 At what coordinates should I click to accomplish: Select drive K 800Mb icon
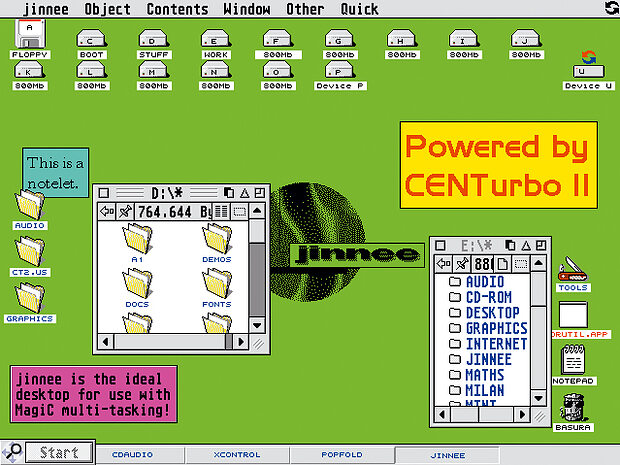coord(30,70)
